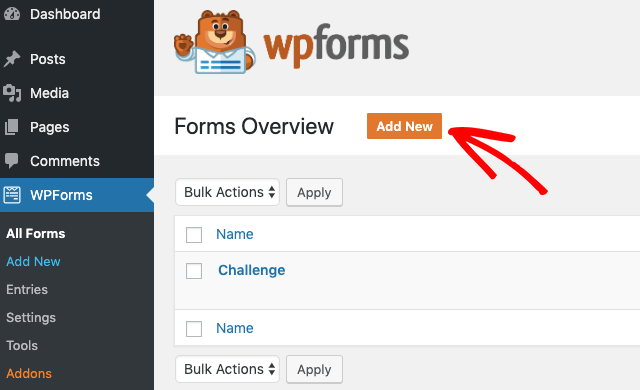Sort by Name in table footer

(235, 328)
